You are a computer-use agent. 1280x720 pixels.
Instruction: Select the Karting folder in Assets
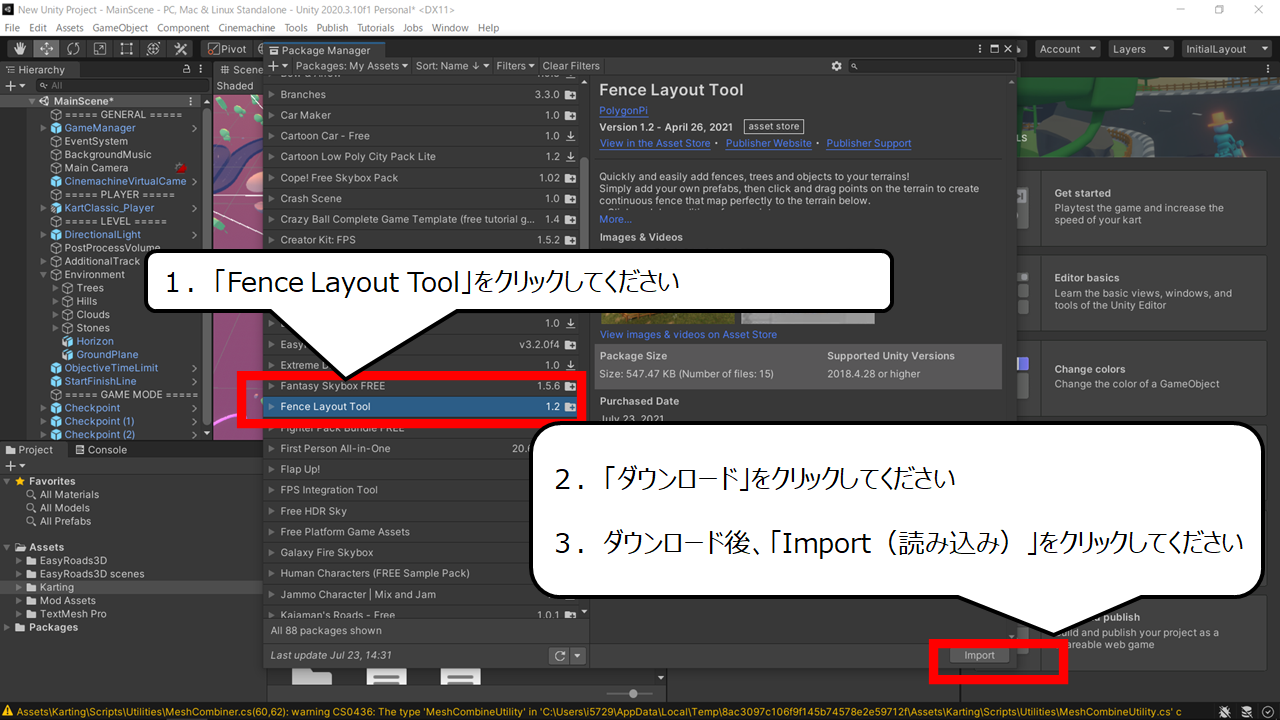(56, 587)
